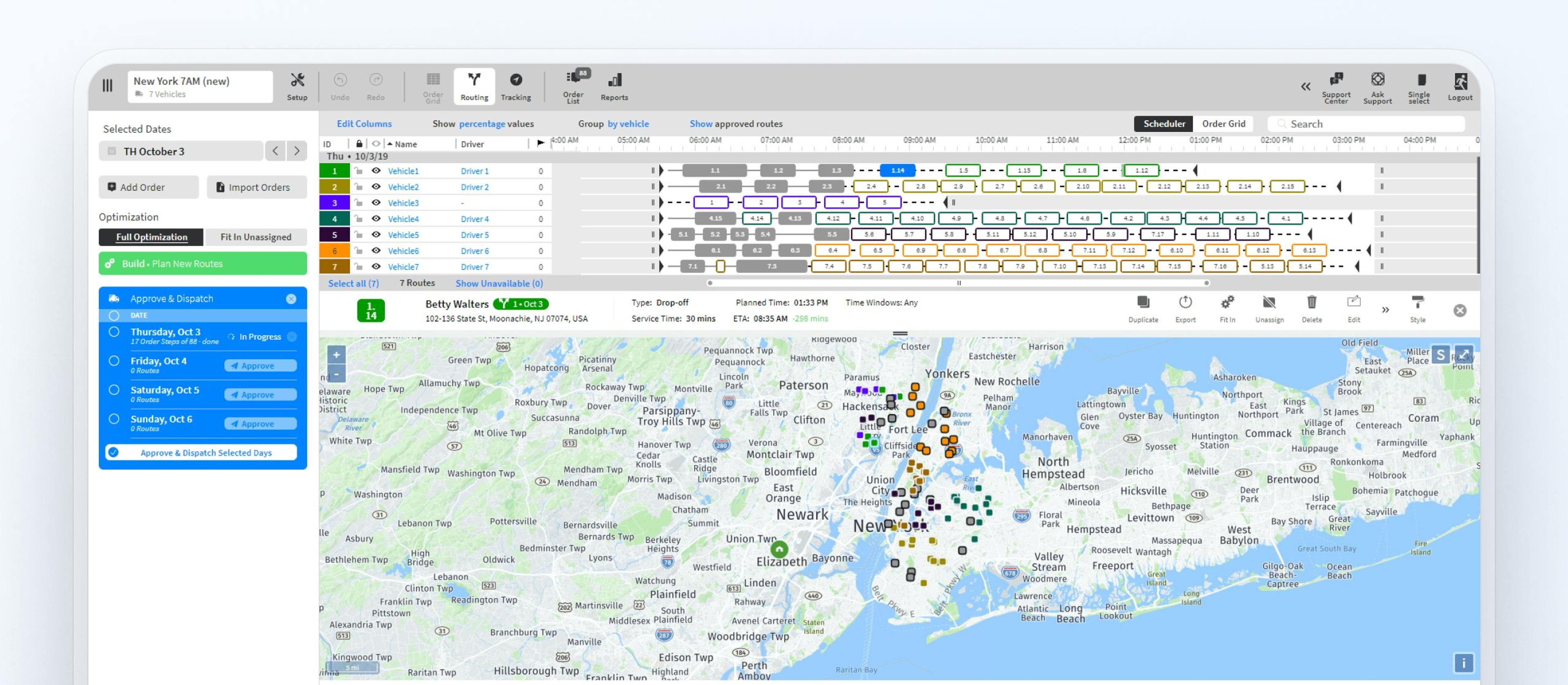Click the Import Orders button
The width and height of the screenshot is (1568, 685).
click(257, 187)
